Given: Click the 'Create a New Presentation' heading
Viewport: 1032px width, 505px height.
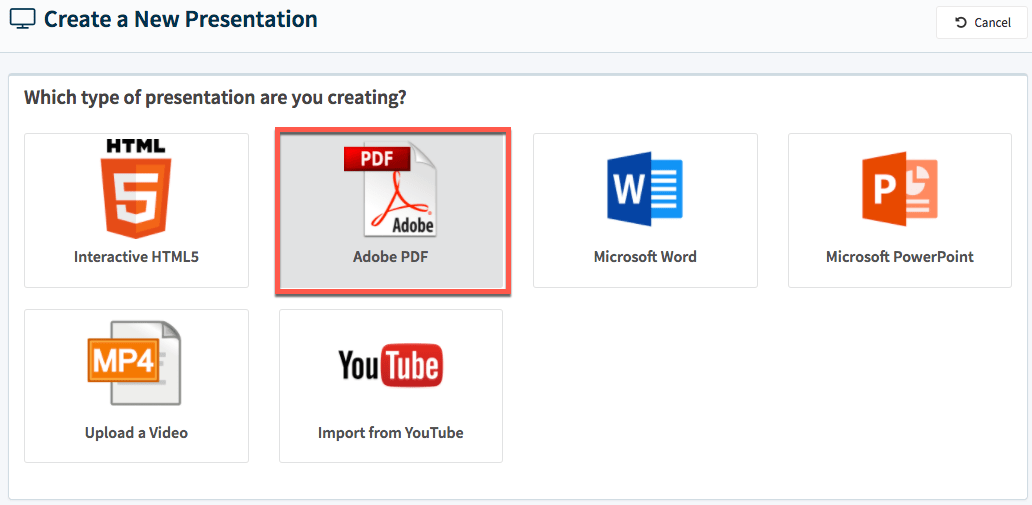Looking at the screenshot, I should click(180, 19).
